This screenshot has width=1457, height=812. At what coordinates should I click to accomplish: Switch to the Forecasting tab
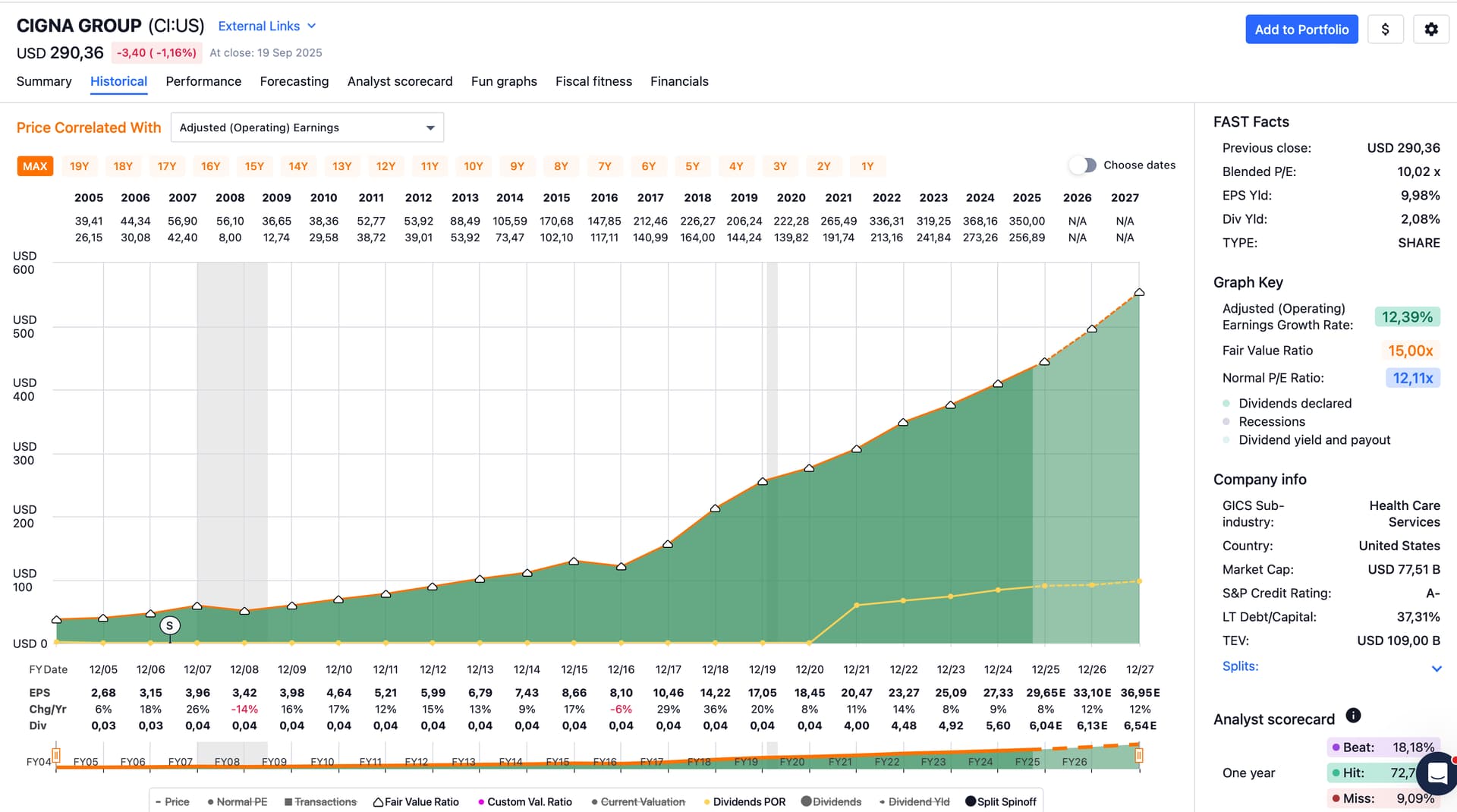294,81
